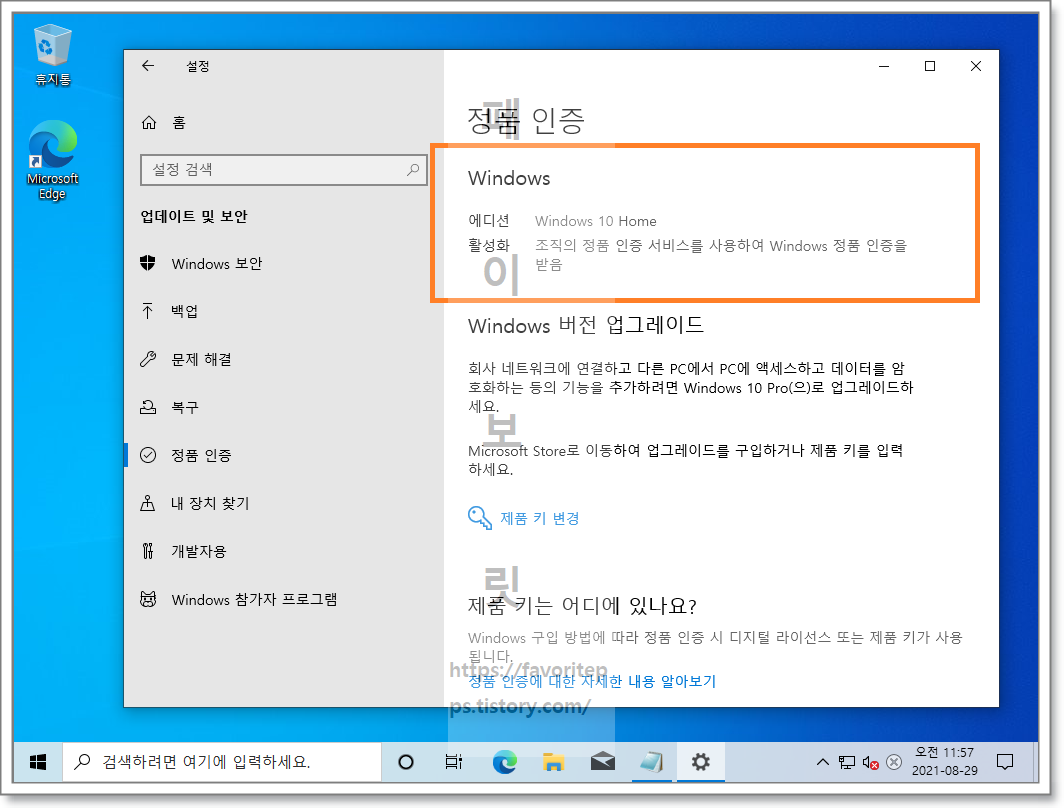Maximize the Settings window

(x=930, y=66)
